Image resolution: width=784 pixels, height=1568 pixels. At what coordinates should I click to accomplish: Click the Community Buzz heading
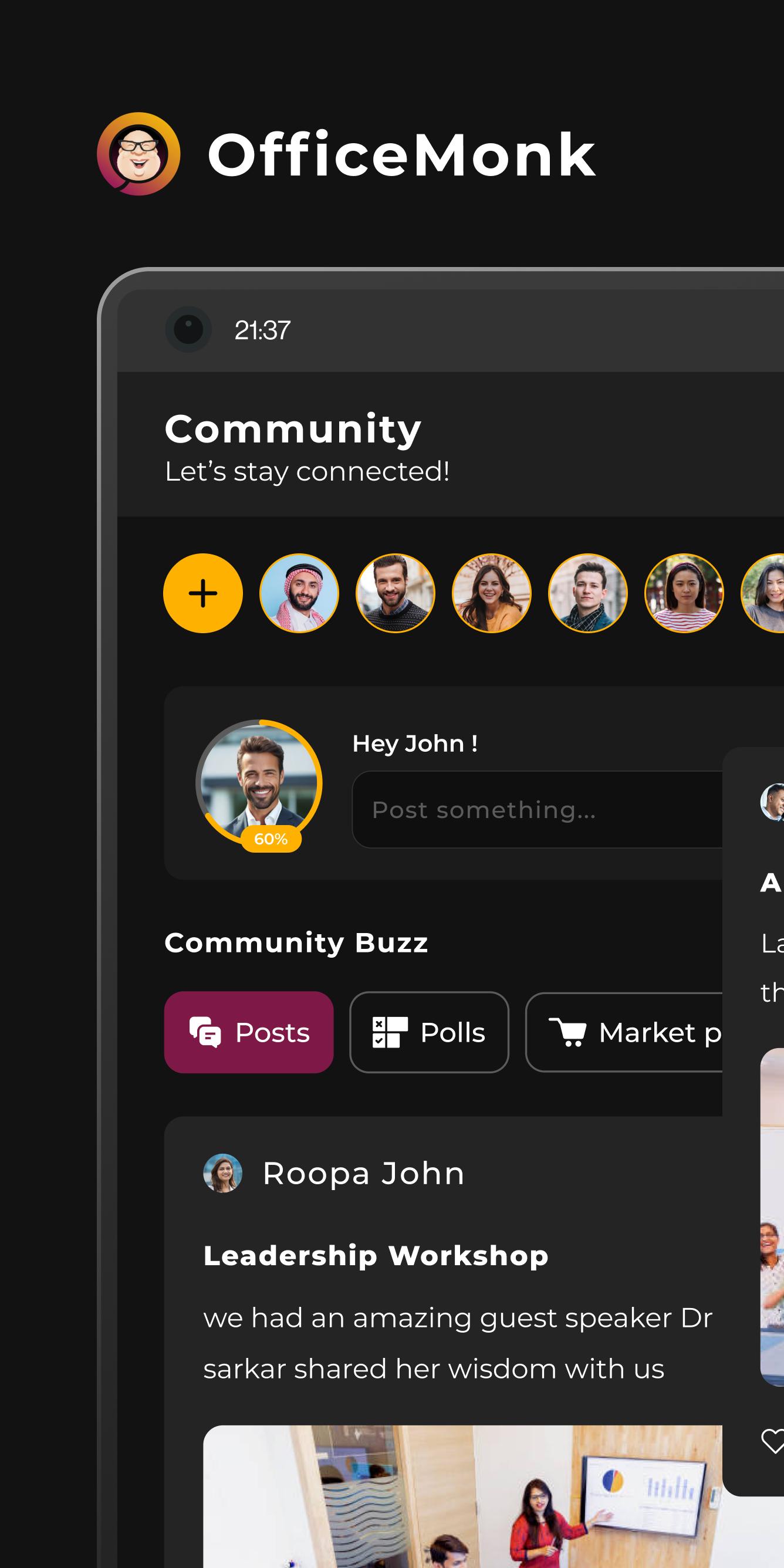coord(296,943)
